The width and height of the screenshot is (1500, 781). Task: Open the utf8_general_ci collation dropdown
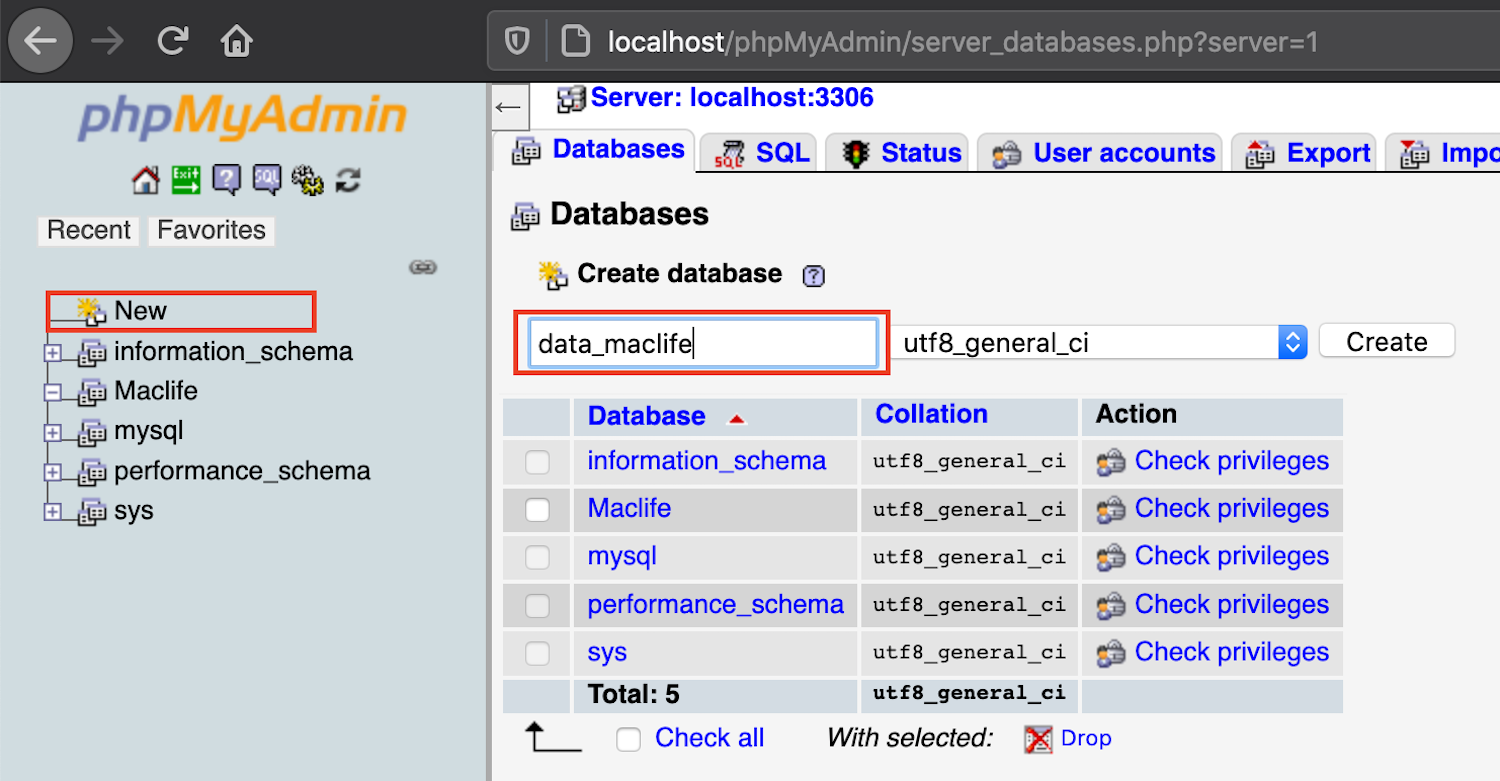[1098, 343]
